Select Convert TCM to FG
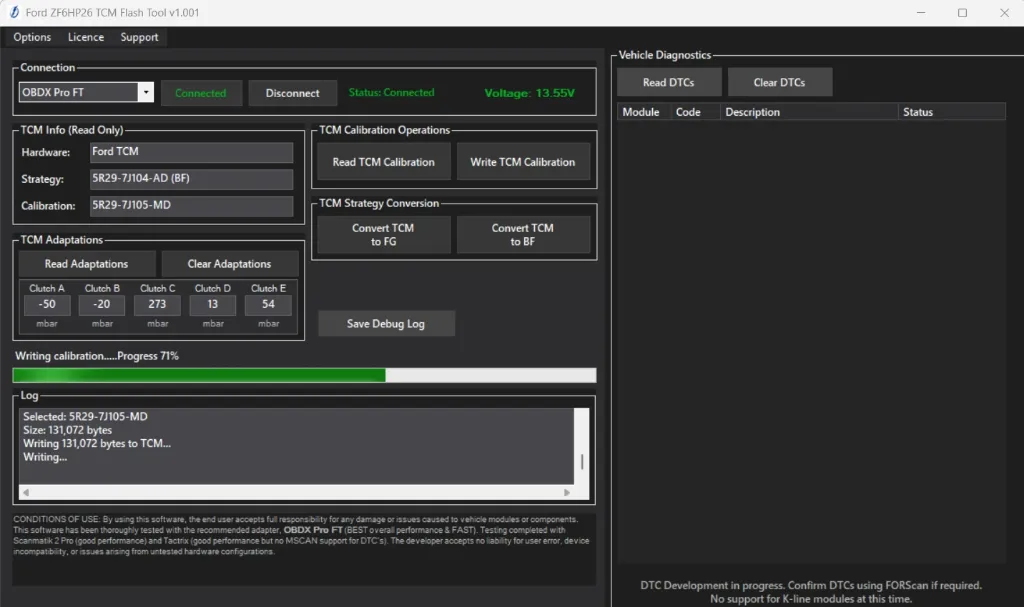Screen dimensions: 1024x607 [382, 234]
